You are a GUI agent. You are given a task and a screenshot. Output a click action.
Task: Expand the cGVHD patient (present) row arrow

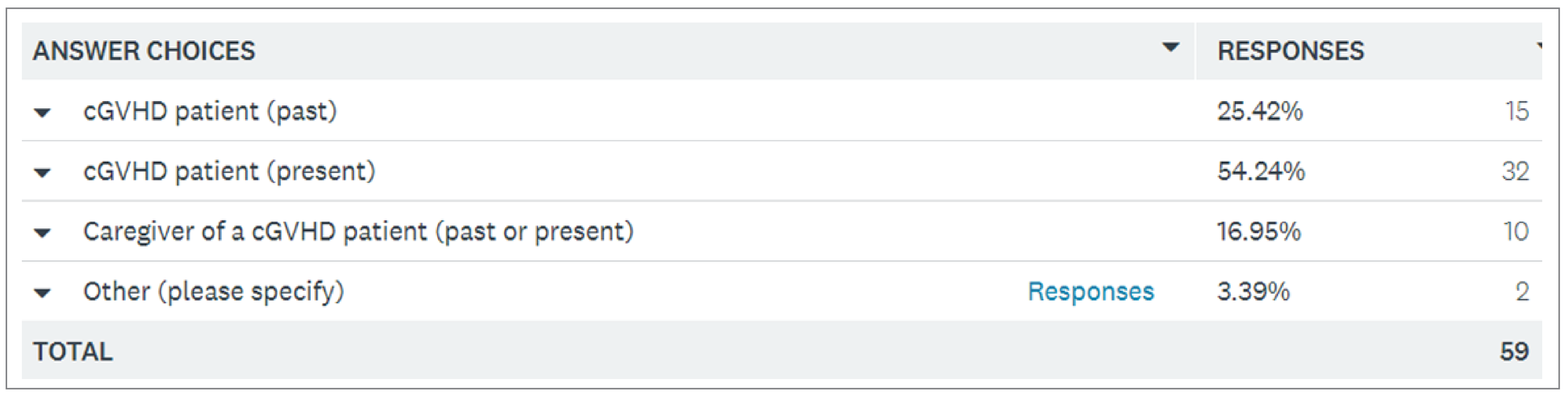coord(42,173)
